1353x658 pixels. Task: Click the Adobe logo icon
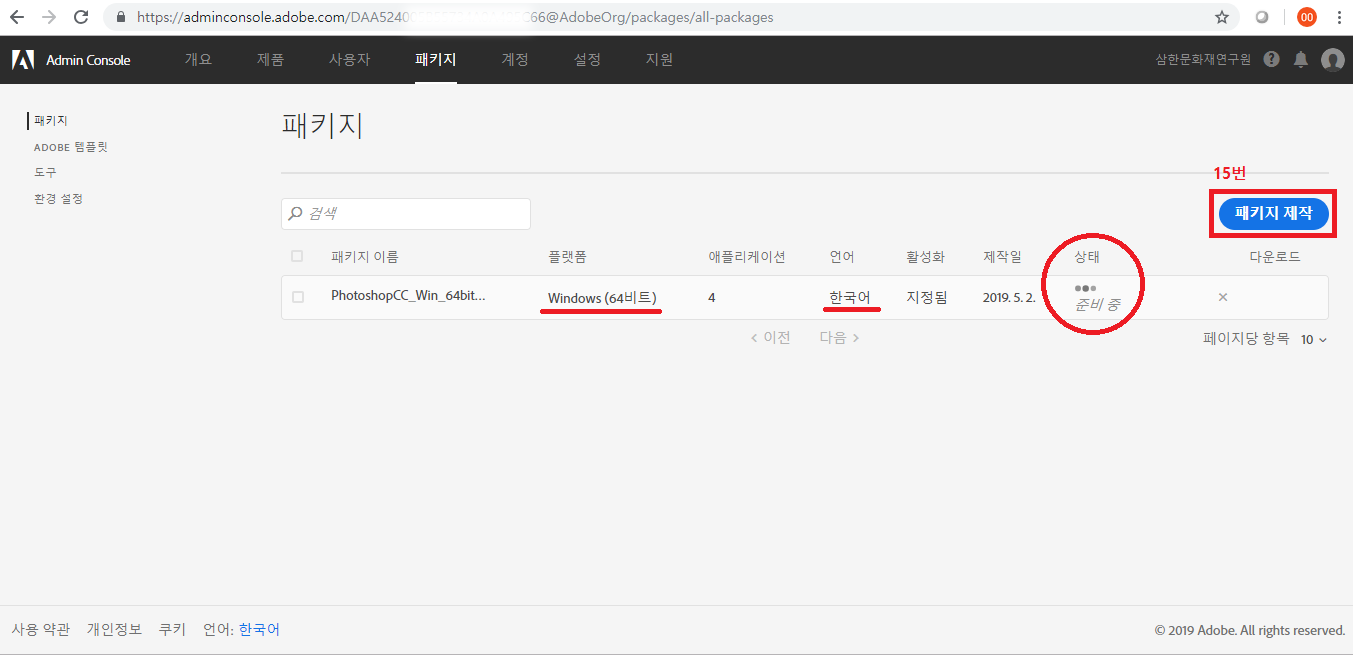pyautogui.click(x=22, y=60)
